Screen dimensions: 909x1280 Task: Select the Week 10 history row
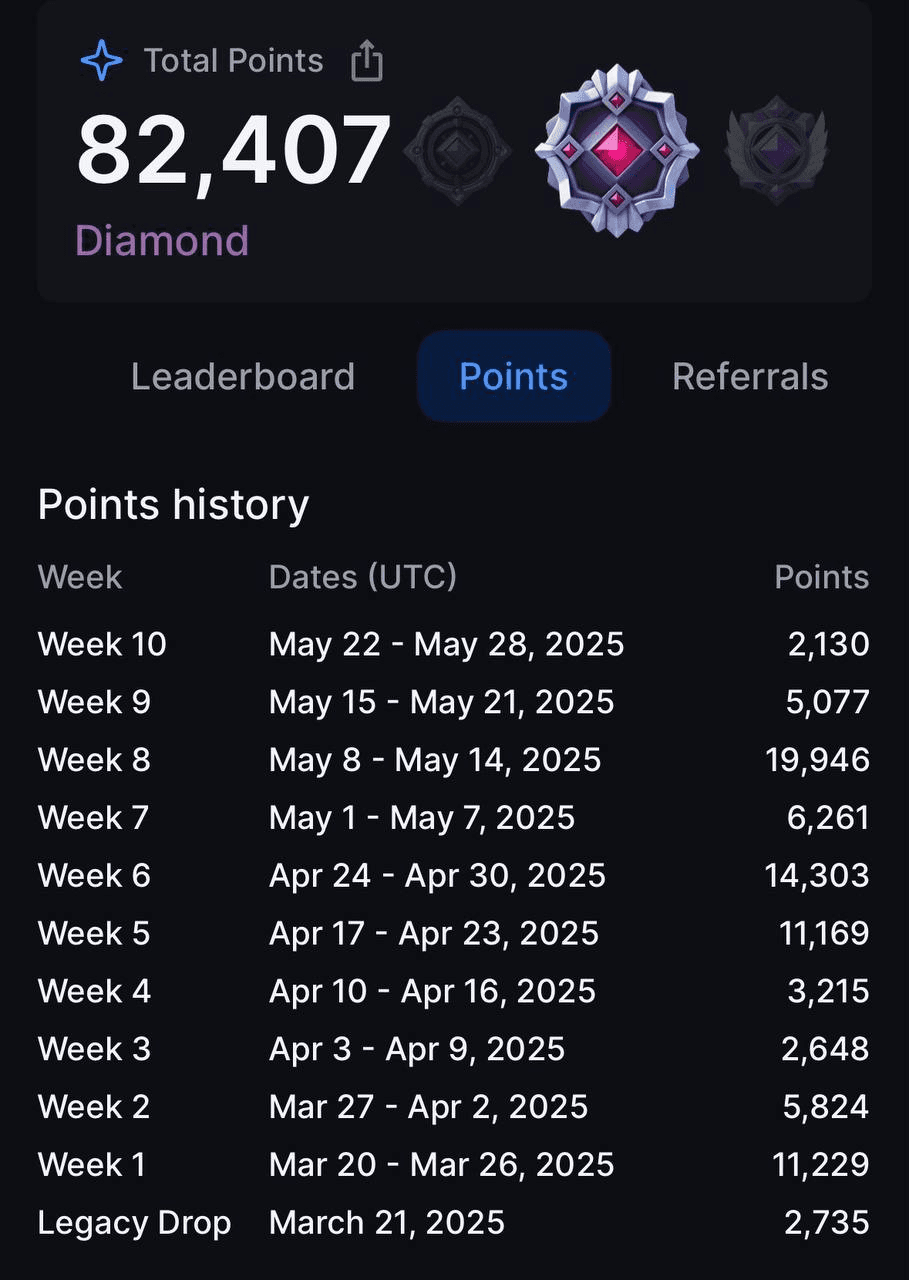(x=454, y=644)
